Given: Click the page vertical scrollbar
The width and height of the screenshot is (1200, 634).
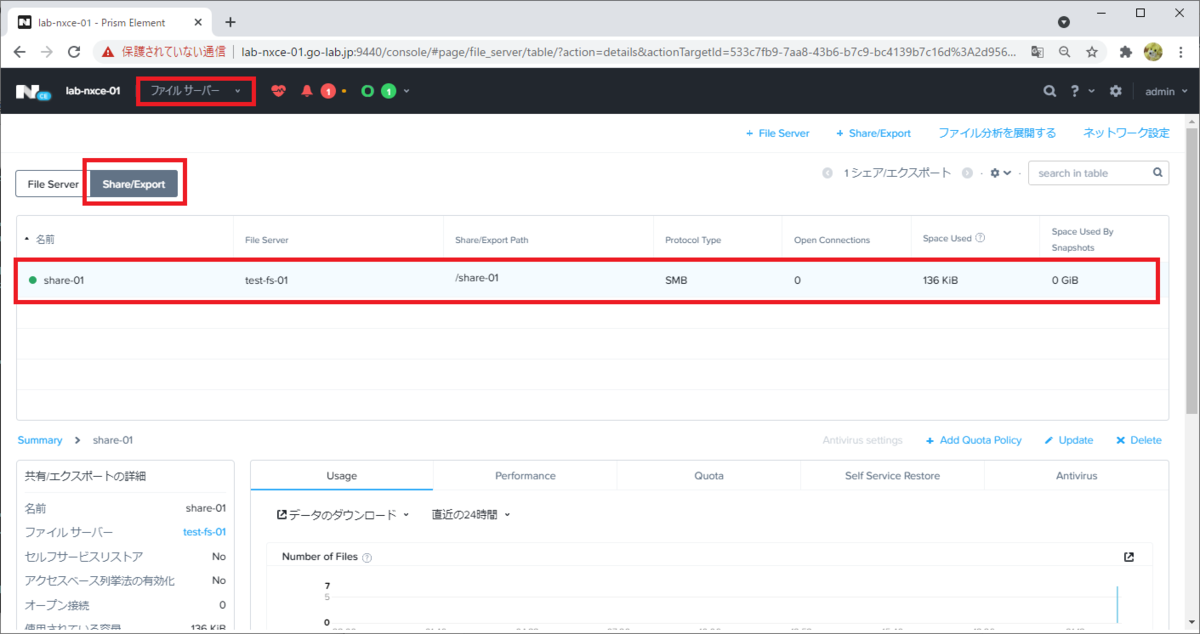Looking at the screenshot, I should tap(1192, 270).
